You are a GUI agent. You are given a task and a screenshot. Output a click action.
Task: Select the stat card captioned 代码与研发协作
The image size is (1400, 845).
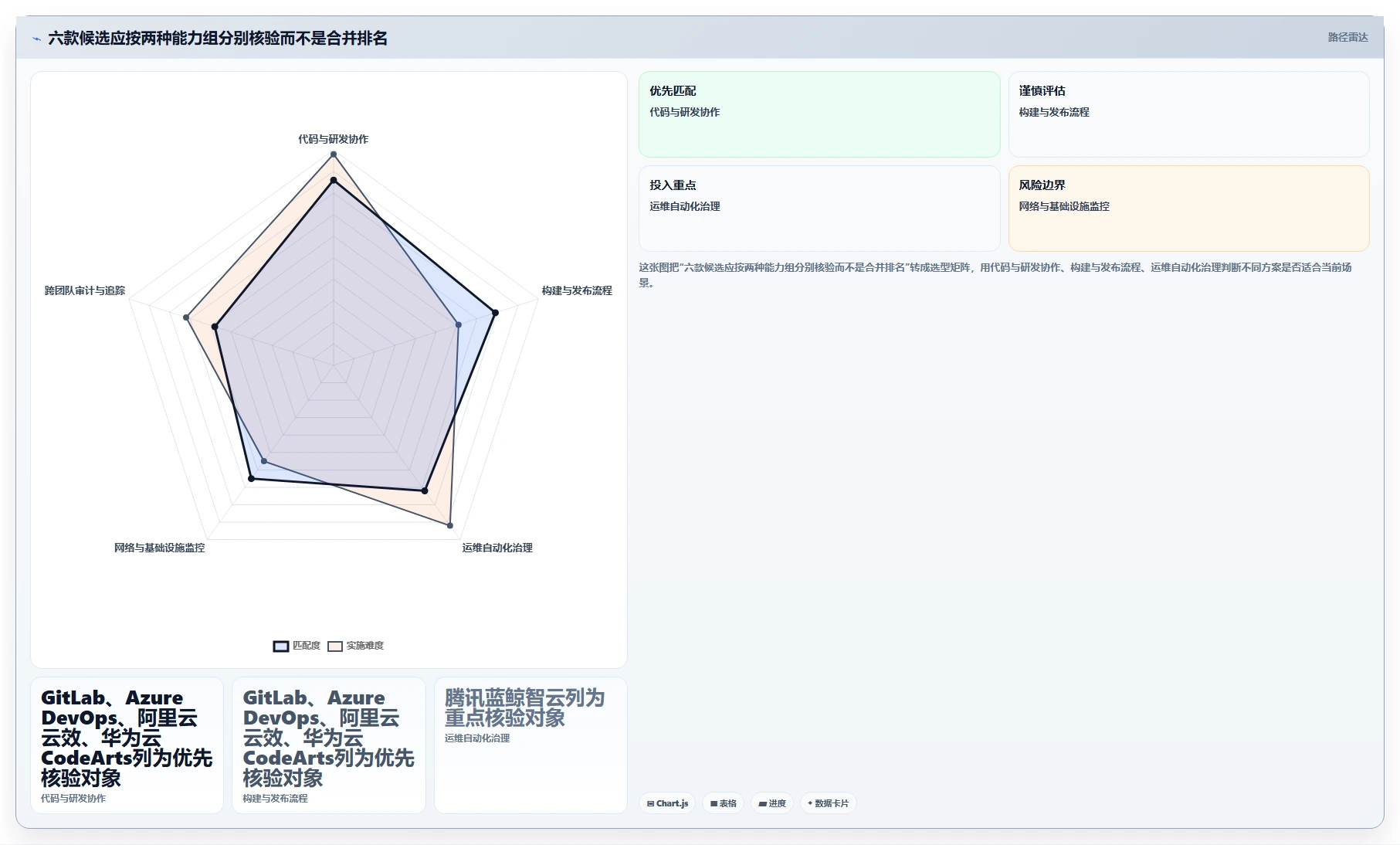click(x=127, y=745)
